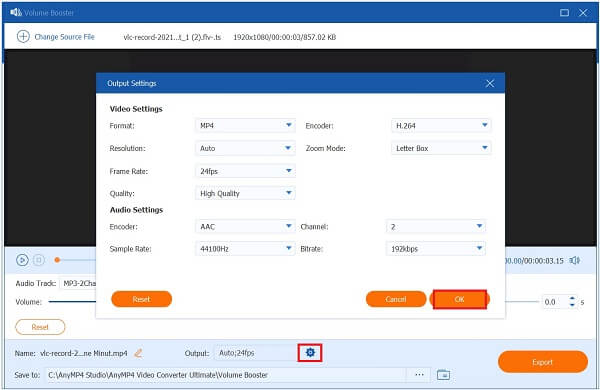The width and height of the screenshot is (600, 390).
Task: Click the speaker icon beside the time
Action: 575,261
